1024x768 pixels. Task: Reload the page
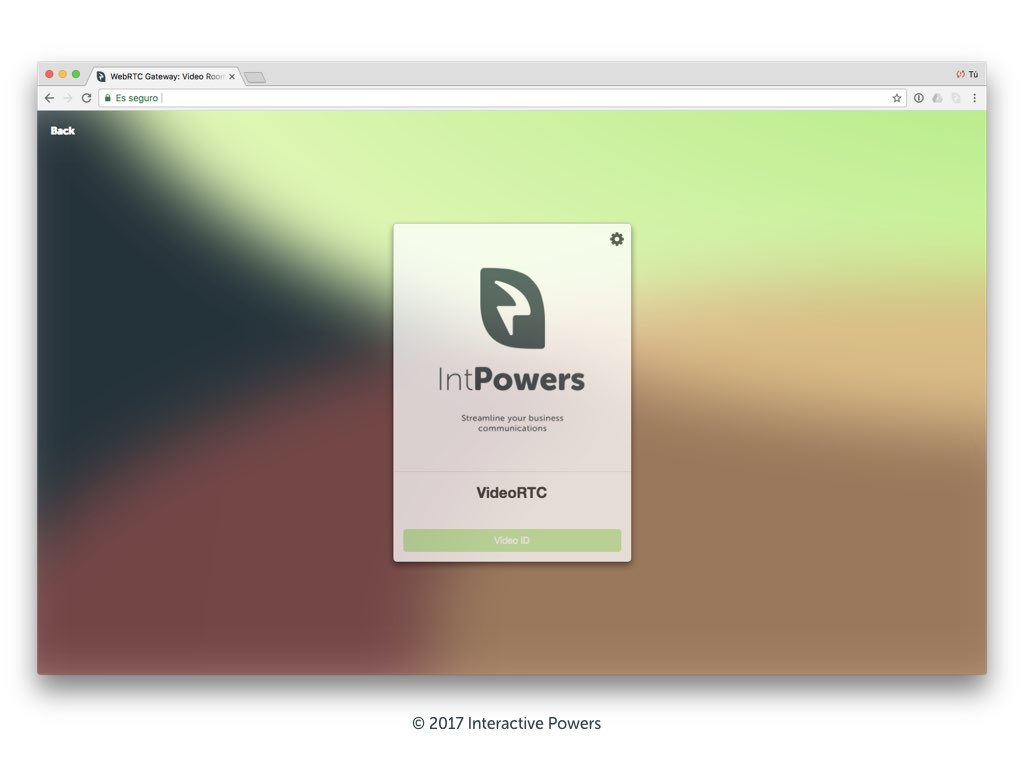87,98
